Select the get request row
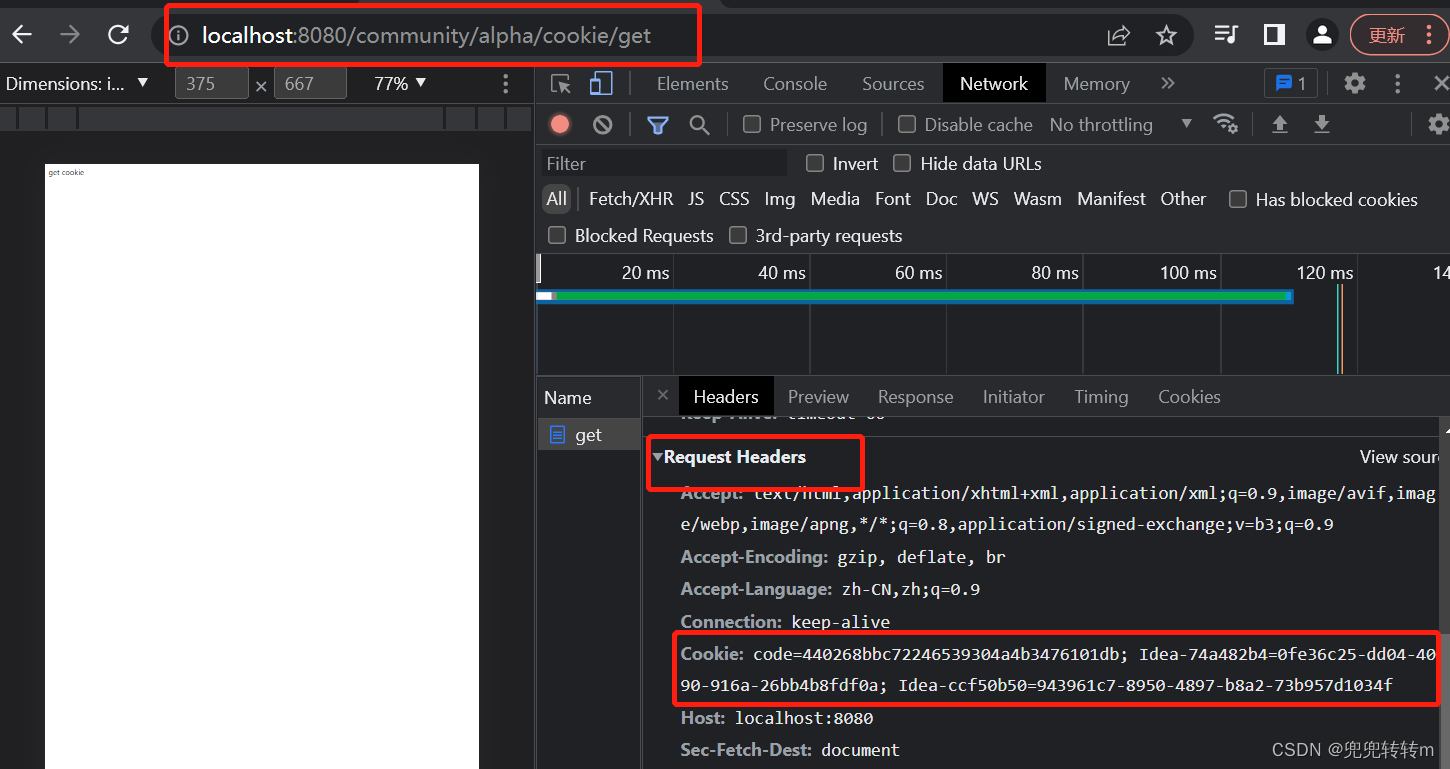This screenshot has height=769, width=1450. click(589, 435)
